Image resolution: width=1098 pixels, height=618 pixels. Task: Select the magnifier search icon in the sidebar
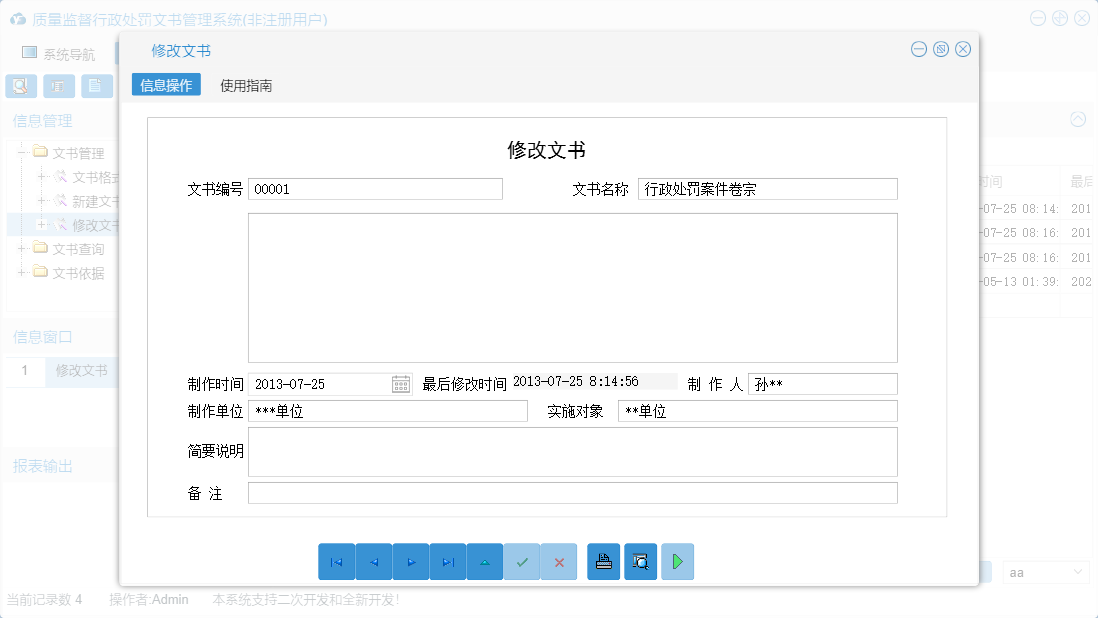20,86
